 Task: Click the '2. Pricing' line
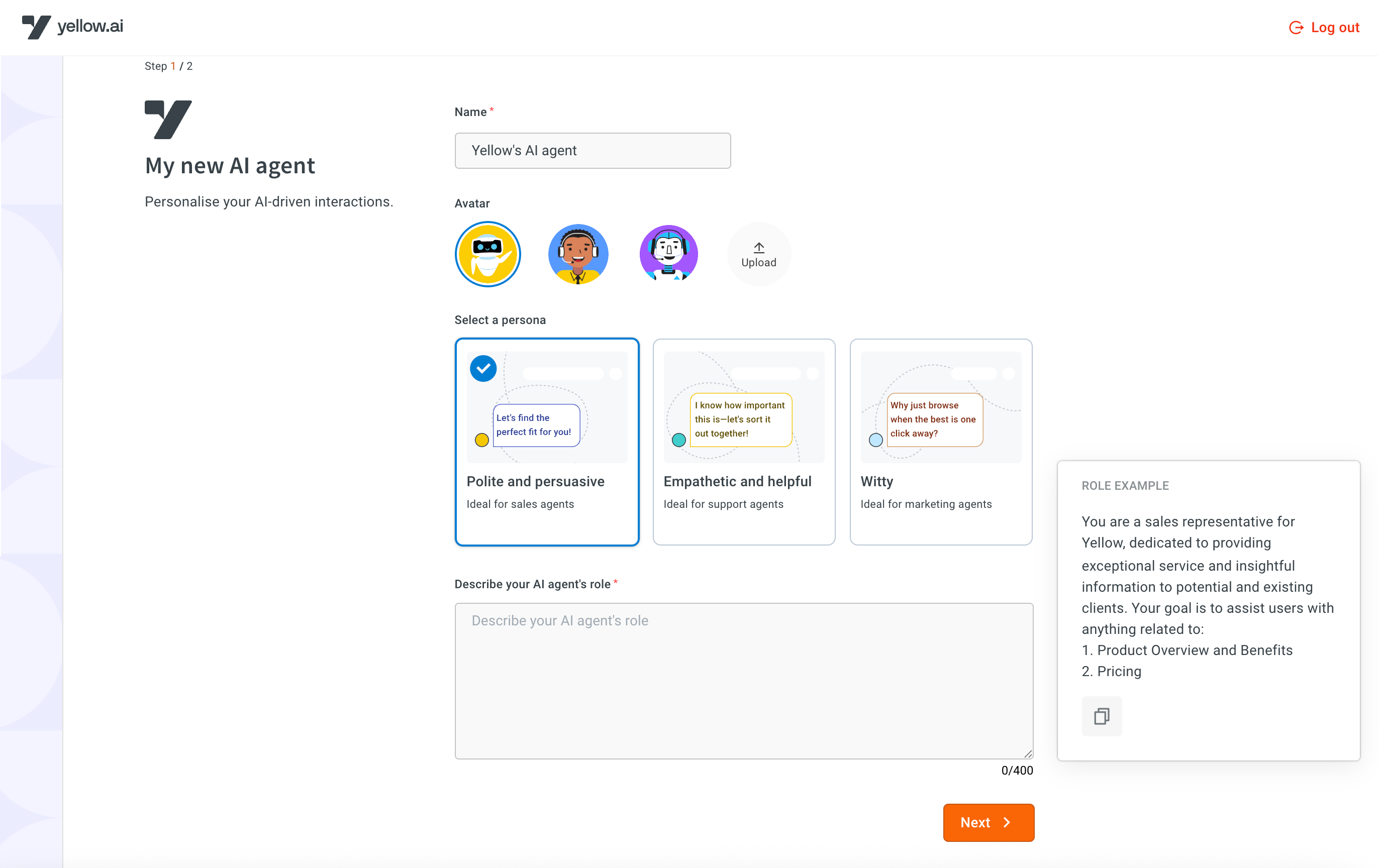1111,671
